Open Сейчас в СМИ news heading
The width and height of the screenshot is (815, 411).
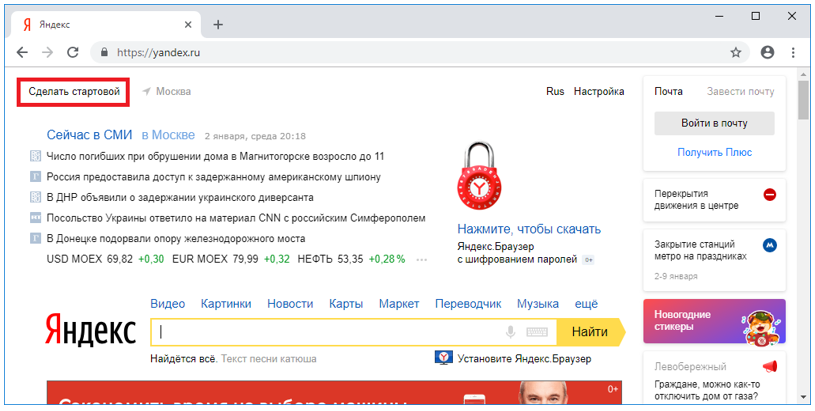tap(89, 135)
